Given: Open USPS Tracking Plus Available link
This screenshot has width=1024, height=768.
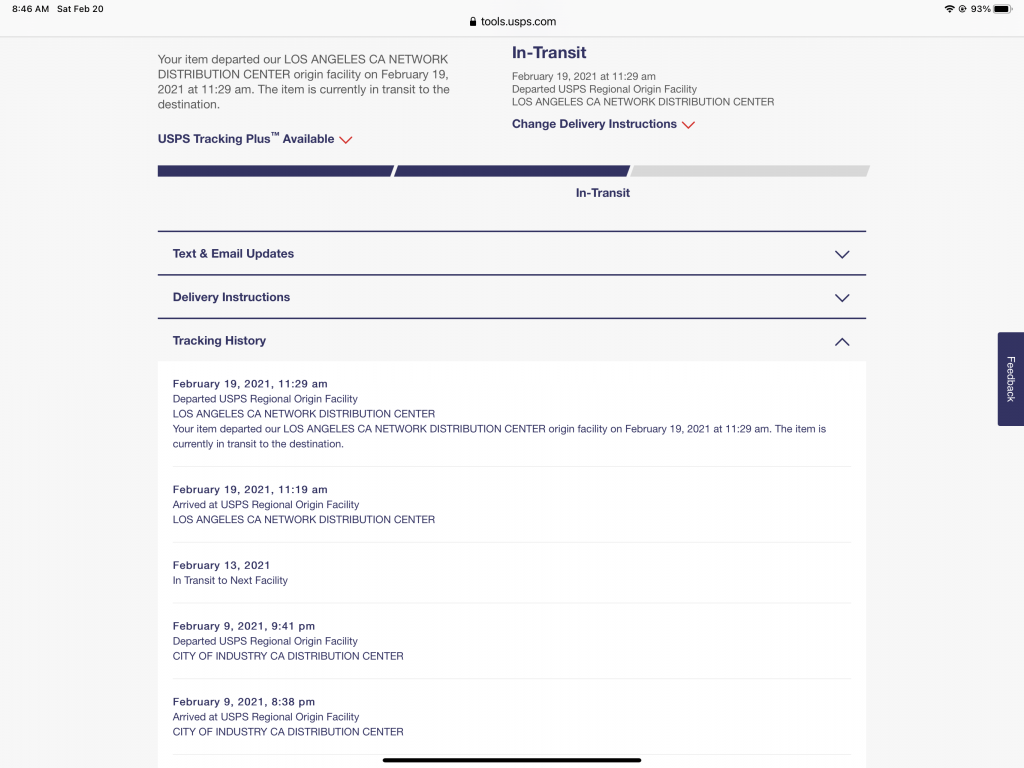Looking at the screenshot, I should pos(246,139).
